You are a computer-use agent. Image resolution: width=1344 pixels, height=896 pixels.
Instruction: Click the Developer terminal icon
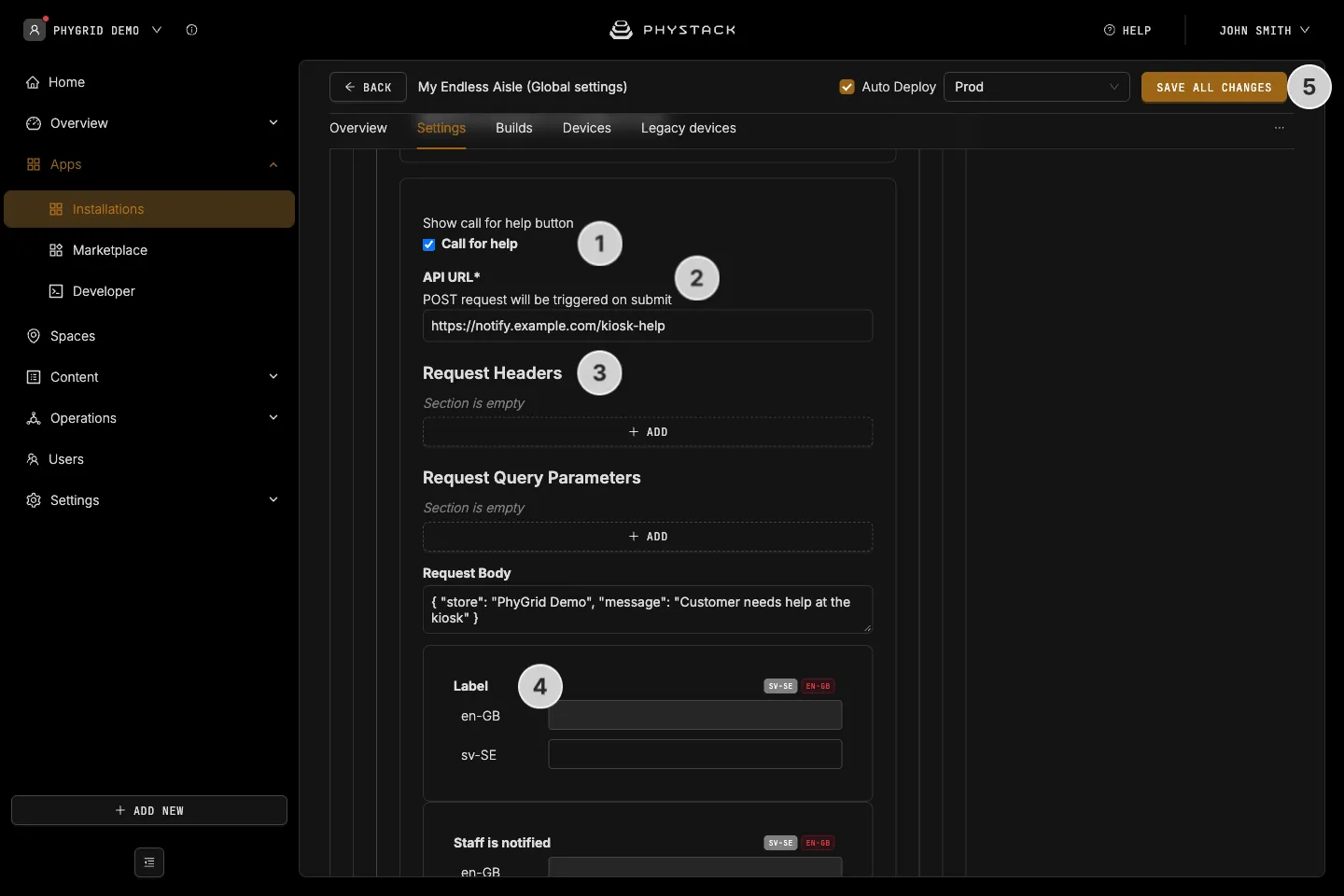click(56, 291)
